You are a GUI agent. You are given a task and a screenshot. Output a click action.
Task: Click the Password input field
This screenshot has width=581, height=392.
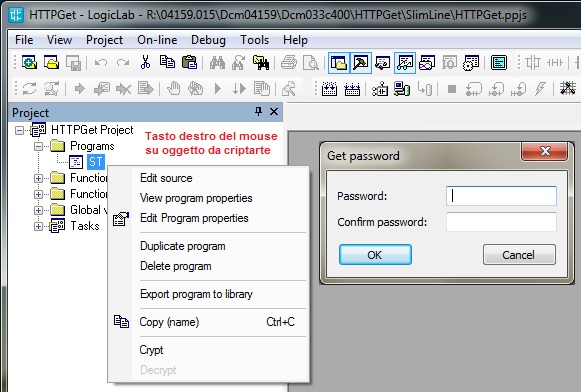tap(501, 196)
